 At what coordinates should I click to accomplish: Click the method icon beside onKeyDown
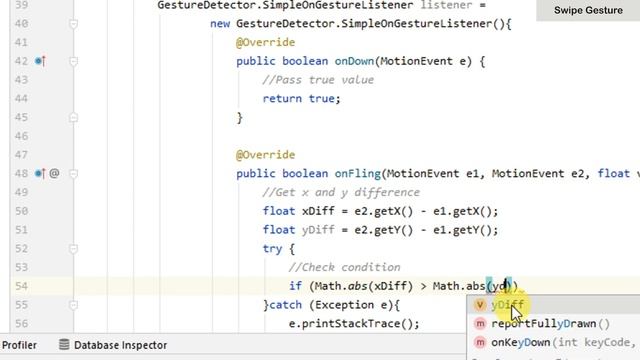click(480, 342)
